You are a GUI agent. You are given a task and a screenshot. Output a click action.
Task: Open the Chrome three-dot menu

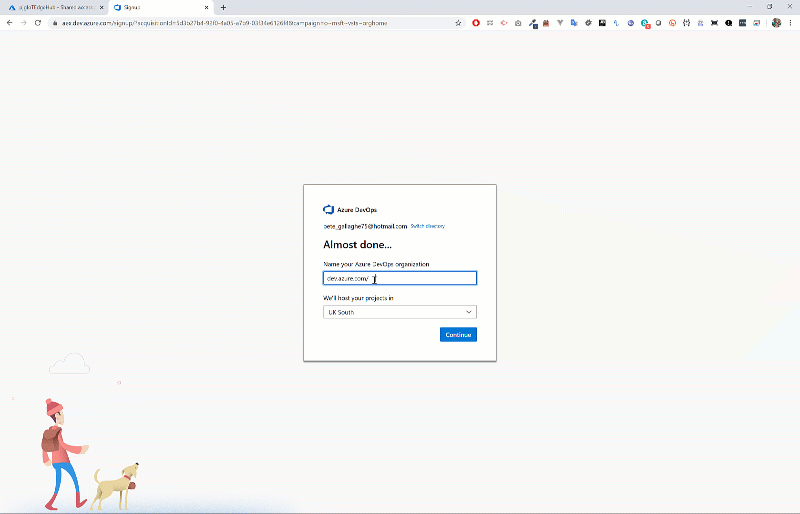pos(790,23)
